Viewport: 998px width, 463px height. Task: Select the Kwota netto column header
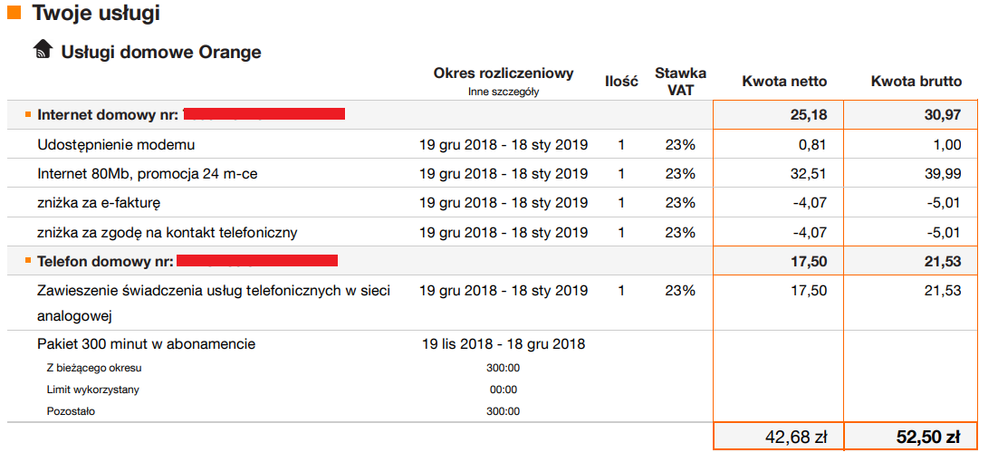pos(784,82)
